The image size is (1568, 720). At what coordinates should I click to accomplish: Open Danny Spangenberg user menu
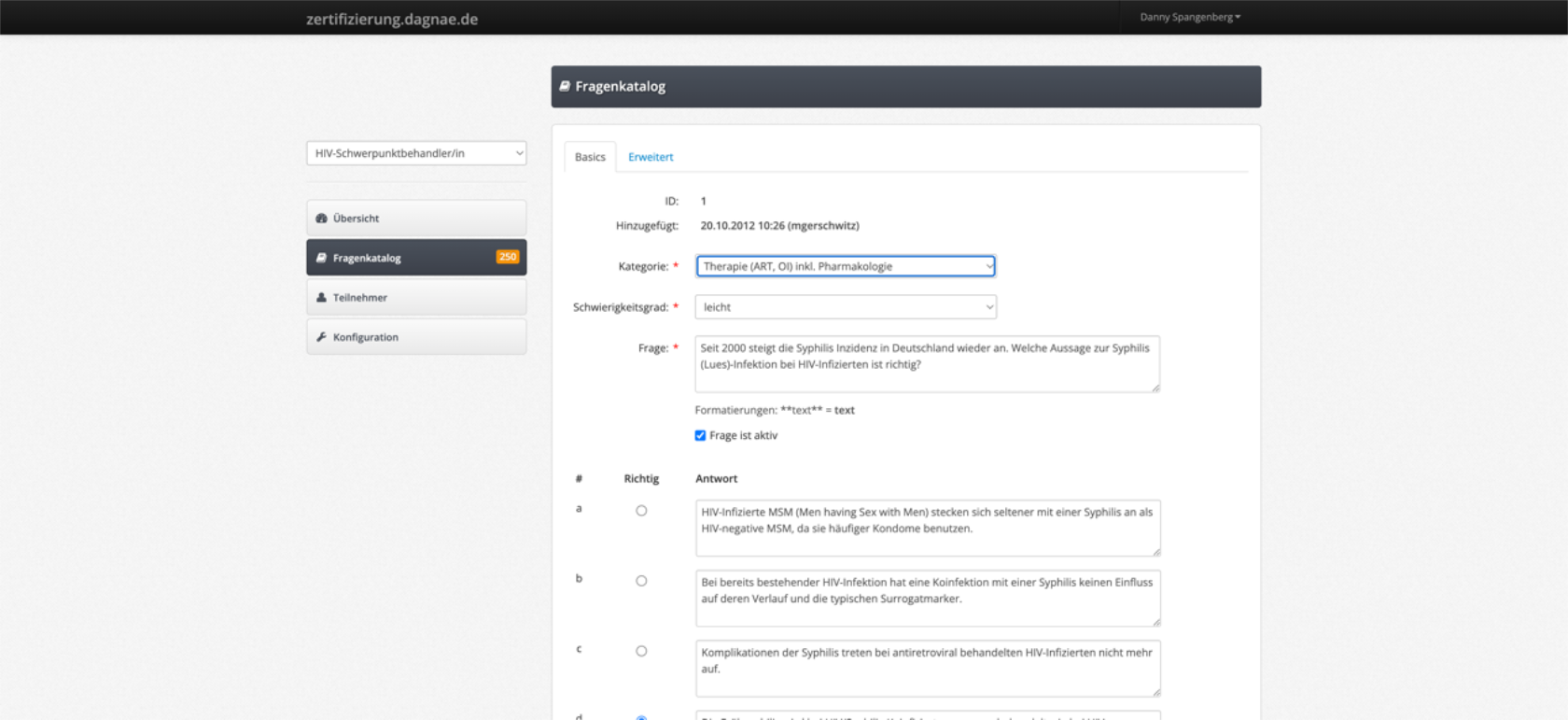pyautogui.click(x=1190, y=17)
